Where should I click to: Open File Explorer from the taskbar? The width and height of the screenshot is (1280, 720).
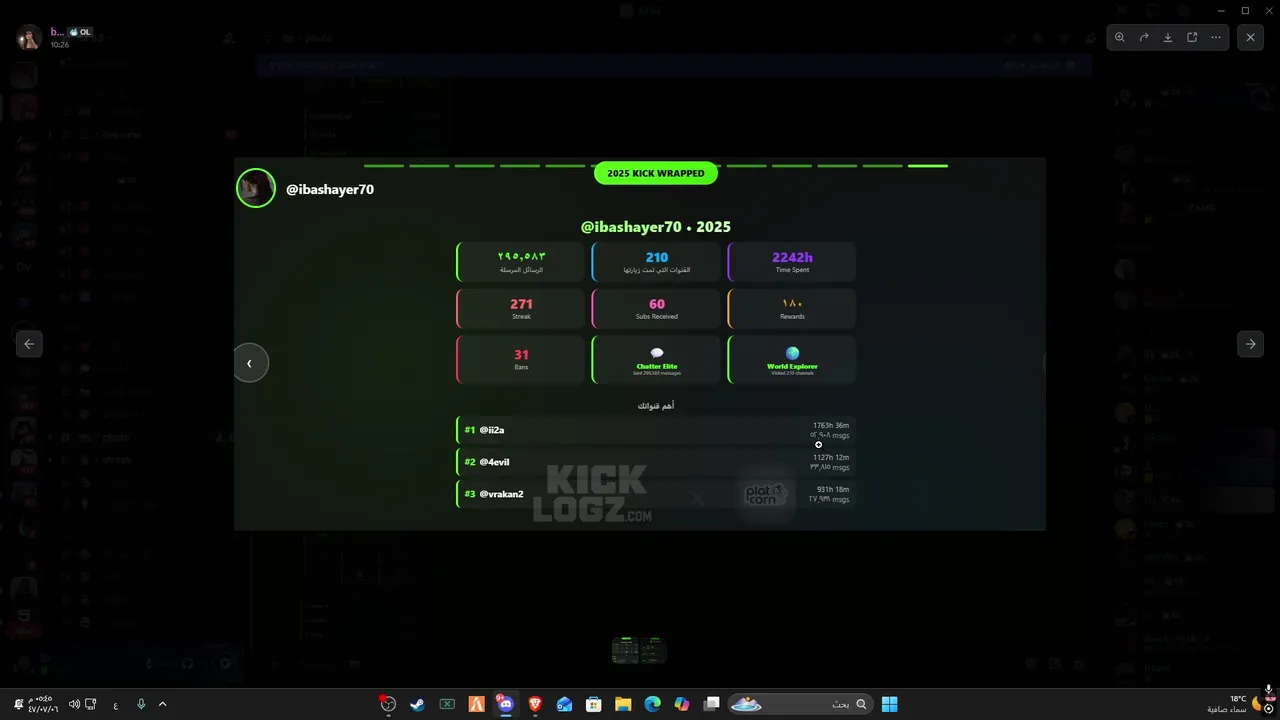623,704
